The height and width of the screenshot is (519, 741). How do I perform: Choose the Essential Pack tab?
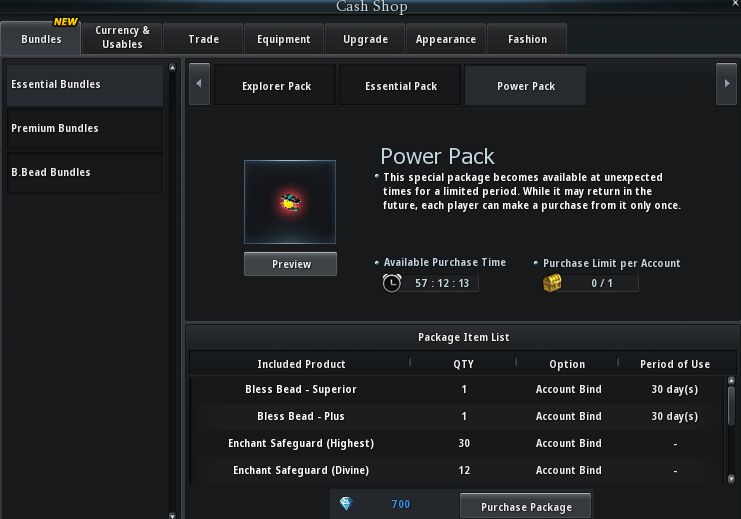(401, 86)
